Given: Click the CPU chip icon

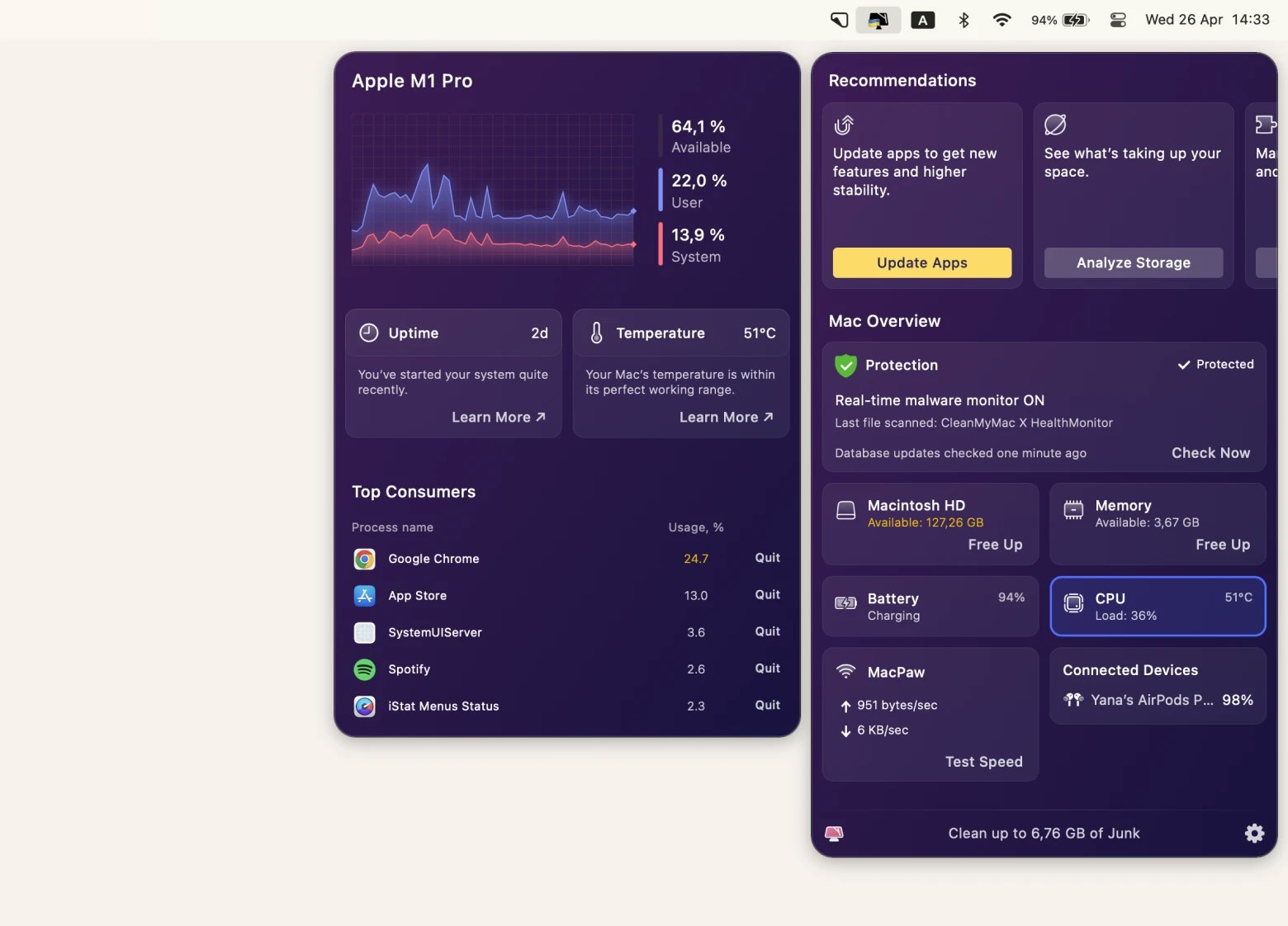Looking at the screenshot, I should click(x=1073, y=603).
